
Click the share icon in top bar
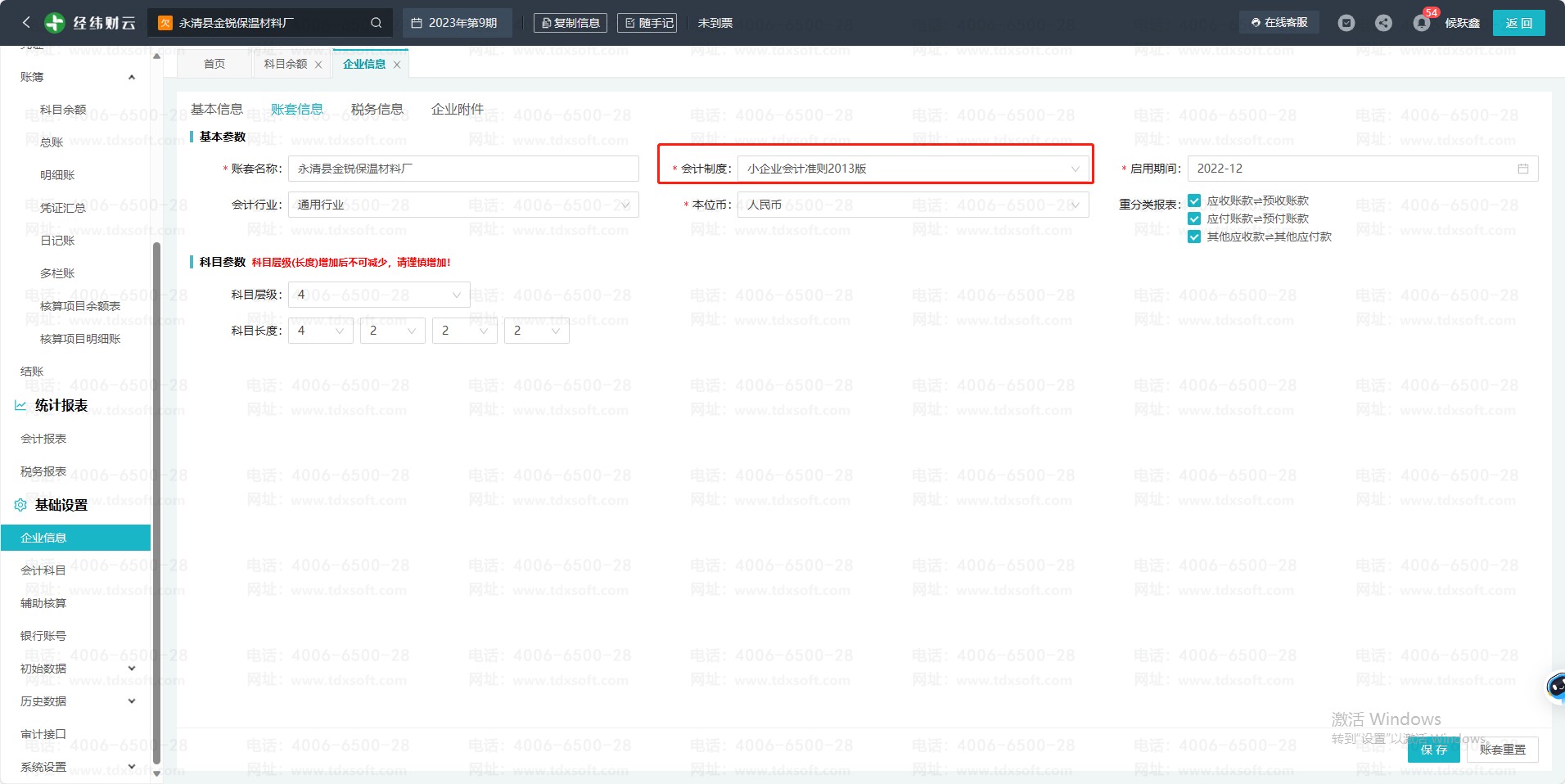(1383, 23)
